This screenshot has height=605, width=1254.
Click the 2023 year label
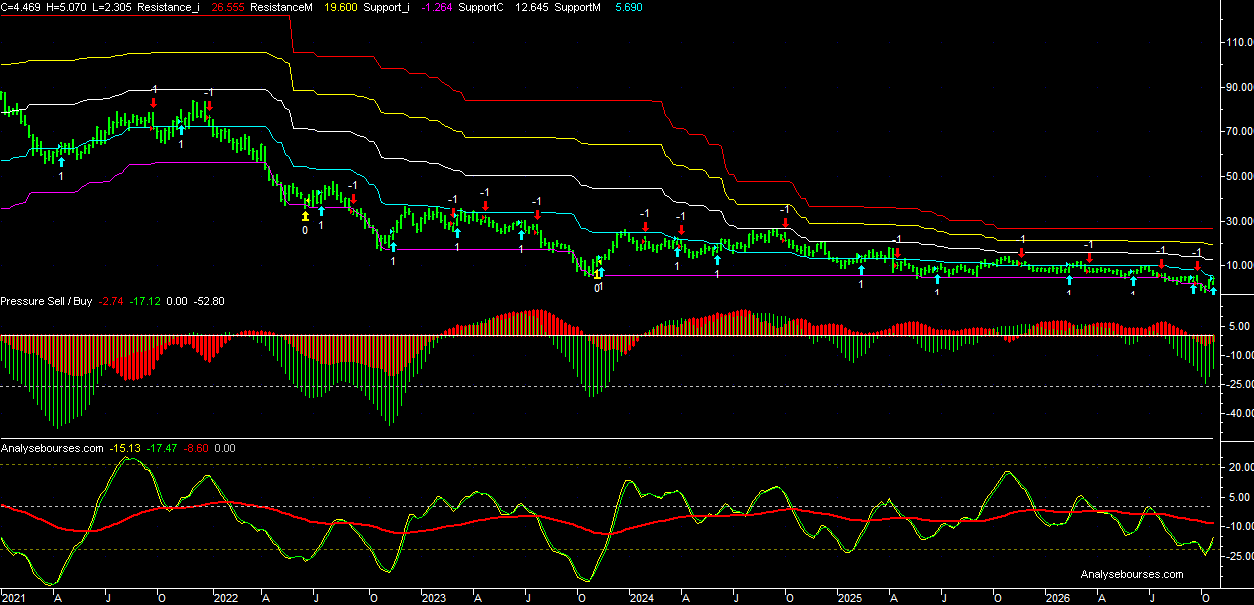click(433, 598)
